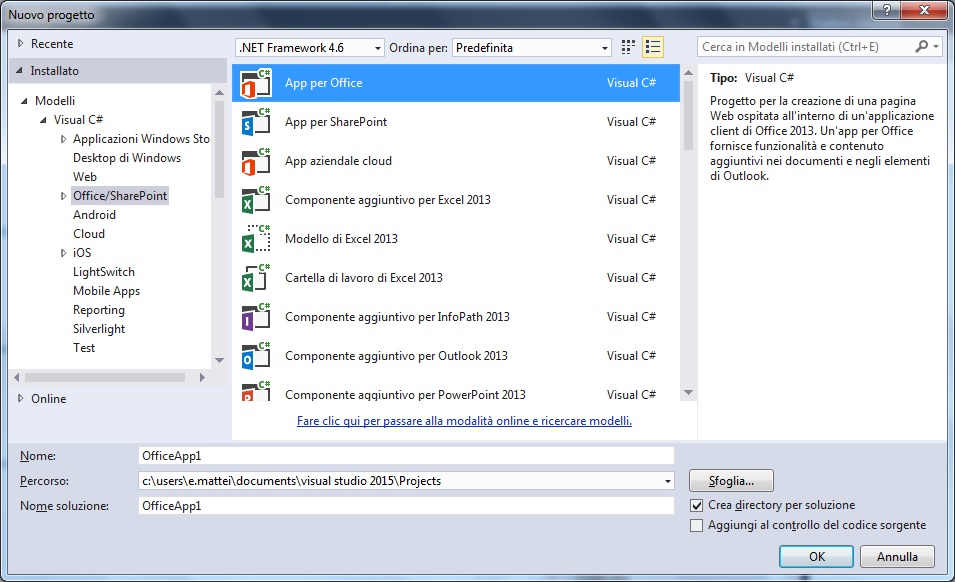Select Desktop di Windows category
This screenshot has width=955, height=582.
point(127,158)
